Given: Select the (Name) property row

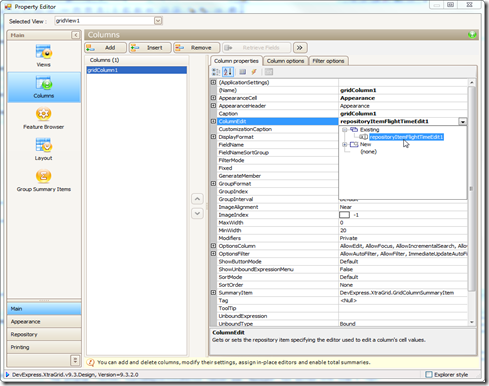Looking at the screenshot, I should (x=342, y=90).
